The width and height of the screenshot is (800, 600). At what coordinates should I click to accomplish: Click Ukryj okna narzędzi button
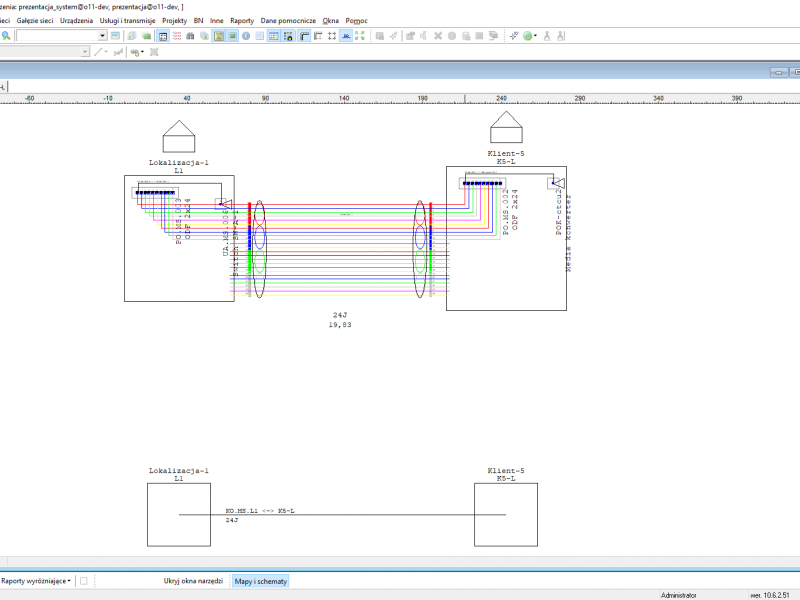click(193, 581)
